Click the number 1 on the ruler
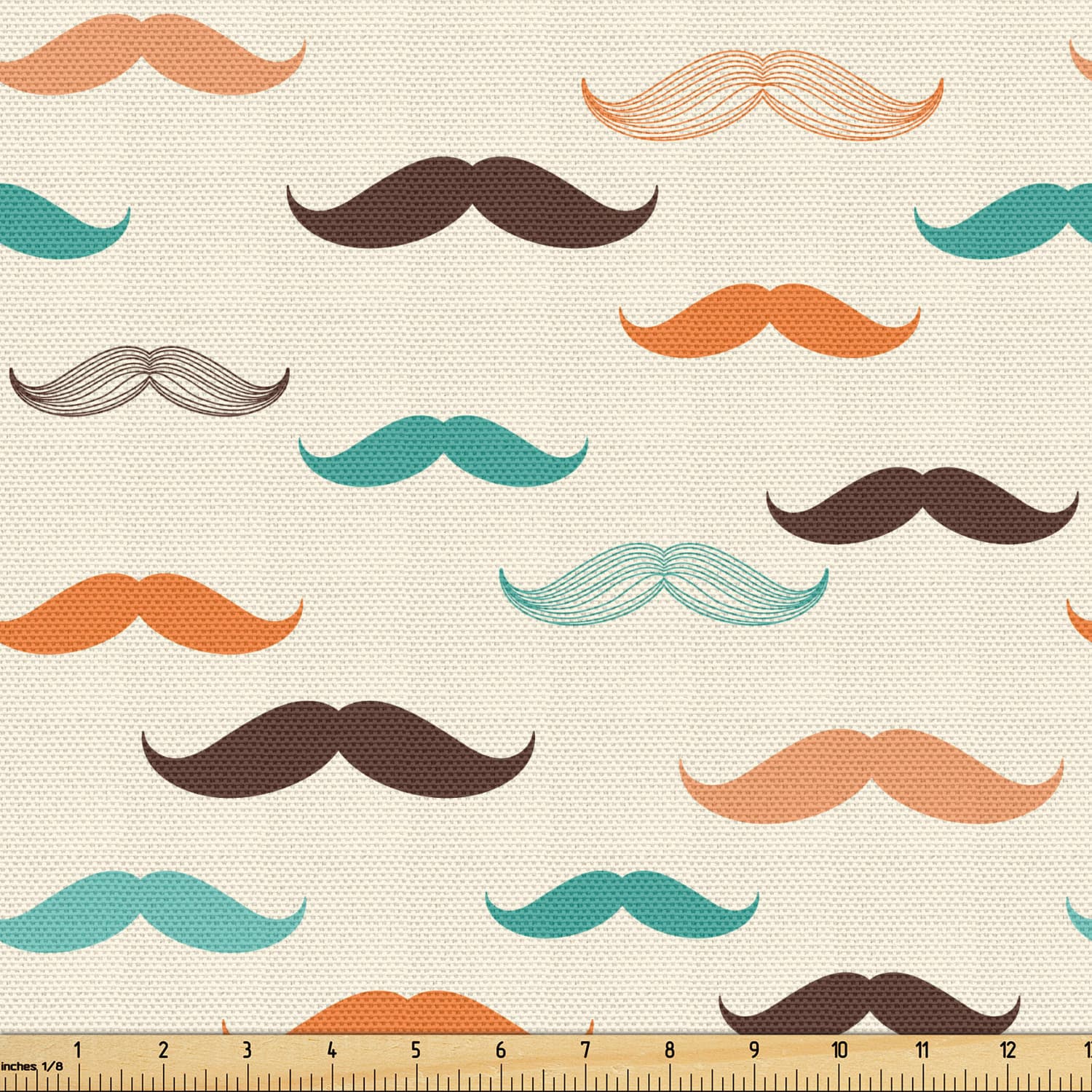The height and width of the screenshot is (1092, 1092). click(78, 1051)
